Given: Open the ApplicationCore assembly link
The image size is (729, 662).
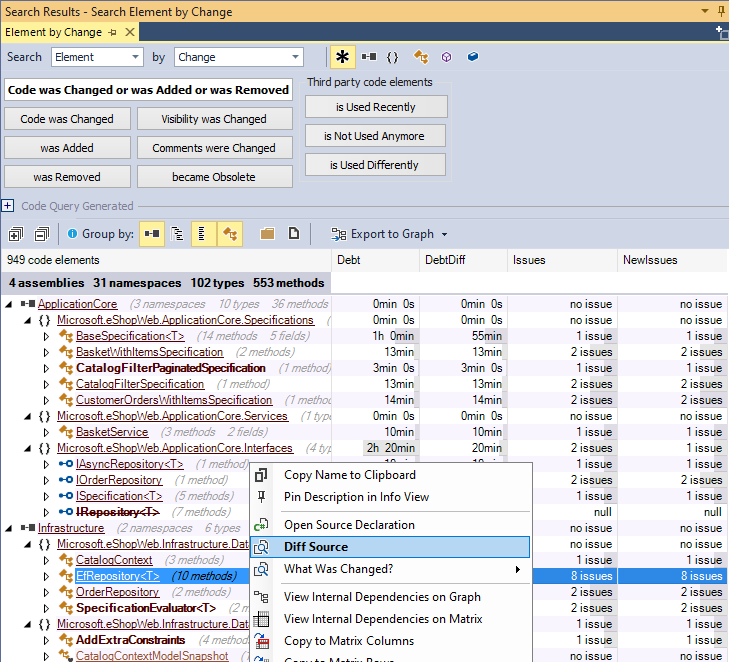Looking at the screenshot, I should tap(78, 304).
